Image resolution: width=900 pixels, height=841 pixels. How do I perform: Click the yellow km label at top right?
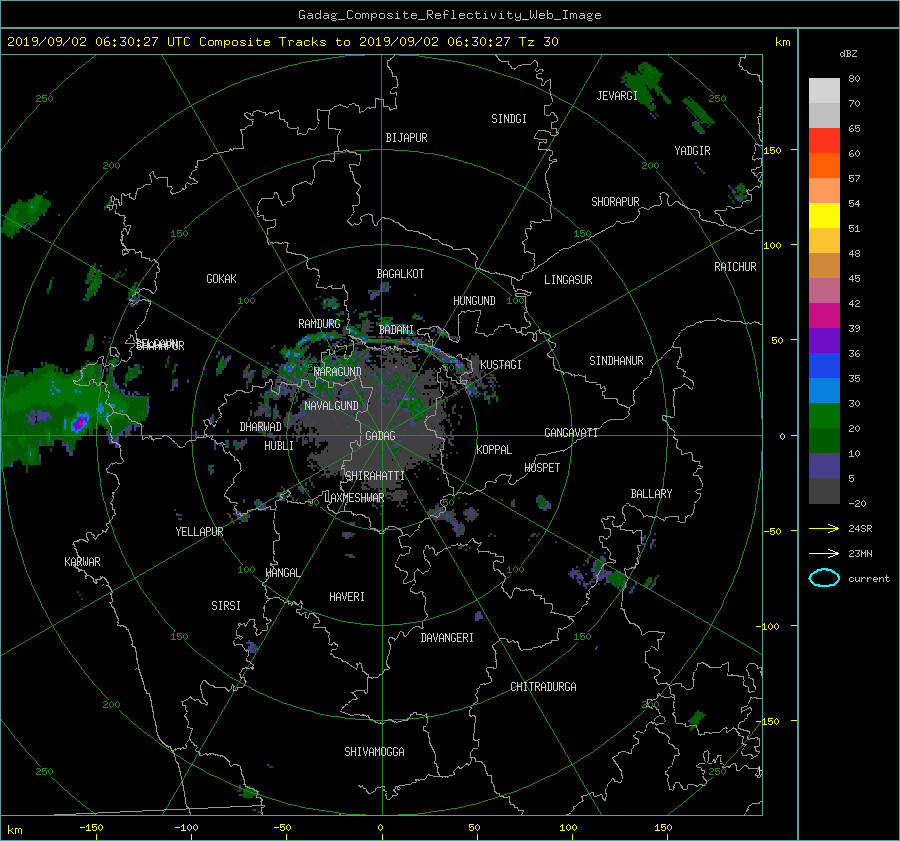pos(782,42)
